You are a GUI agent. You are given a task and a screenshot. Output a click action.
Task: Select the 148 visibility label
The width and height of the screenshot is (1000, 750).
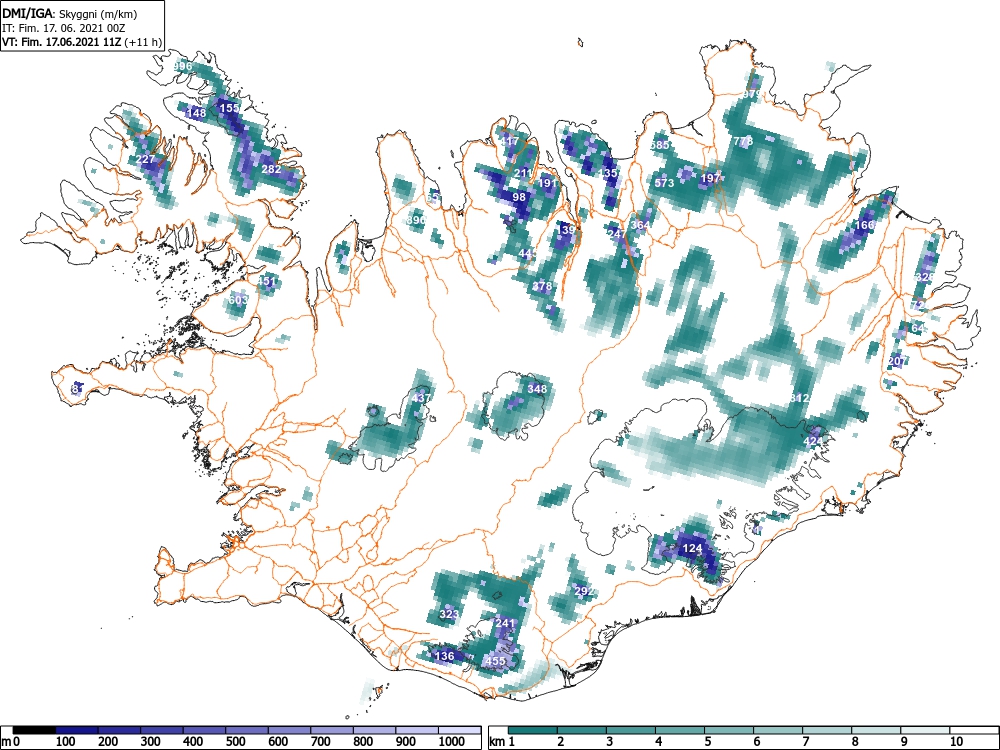[x=196, y=114]
